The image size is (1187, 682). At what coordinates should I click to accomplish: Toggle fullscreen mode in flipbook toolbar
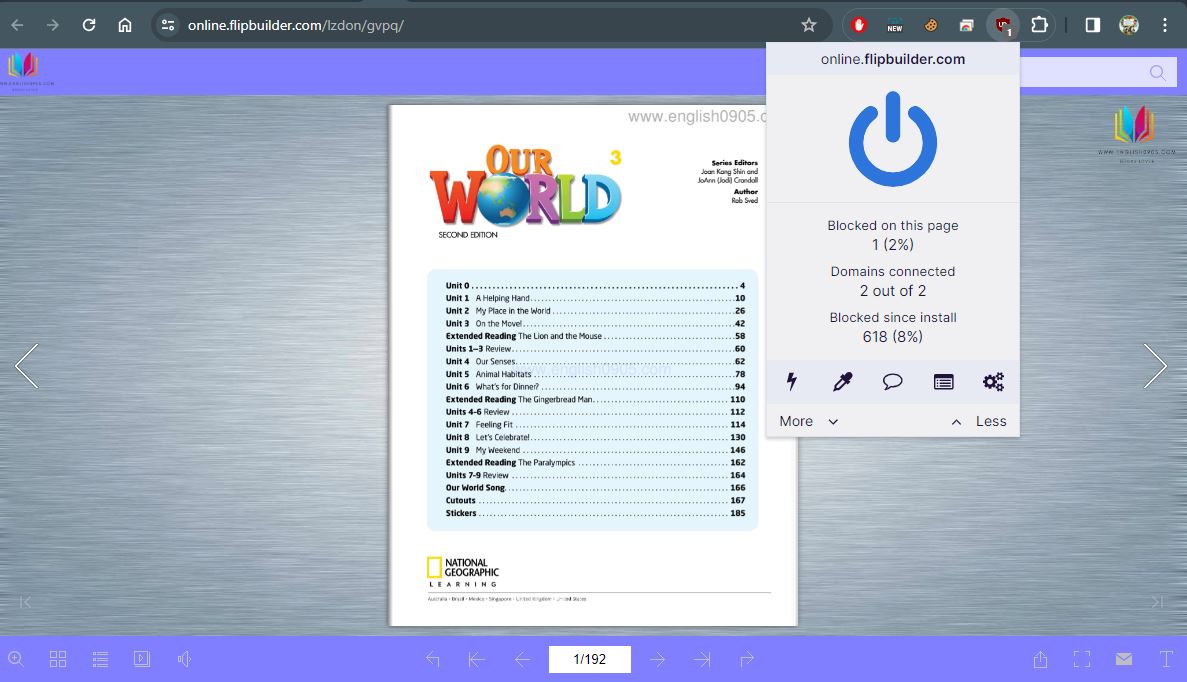tap(1082, 659)
